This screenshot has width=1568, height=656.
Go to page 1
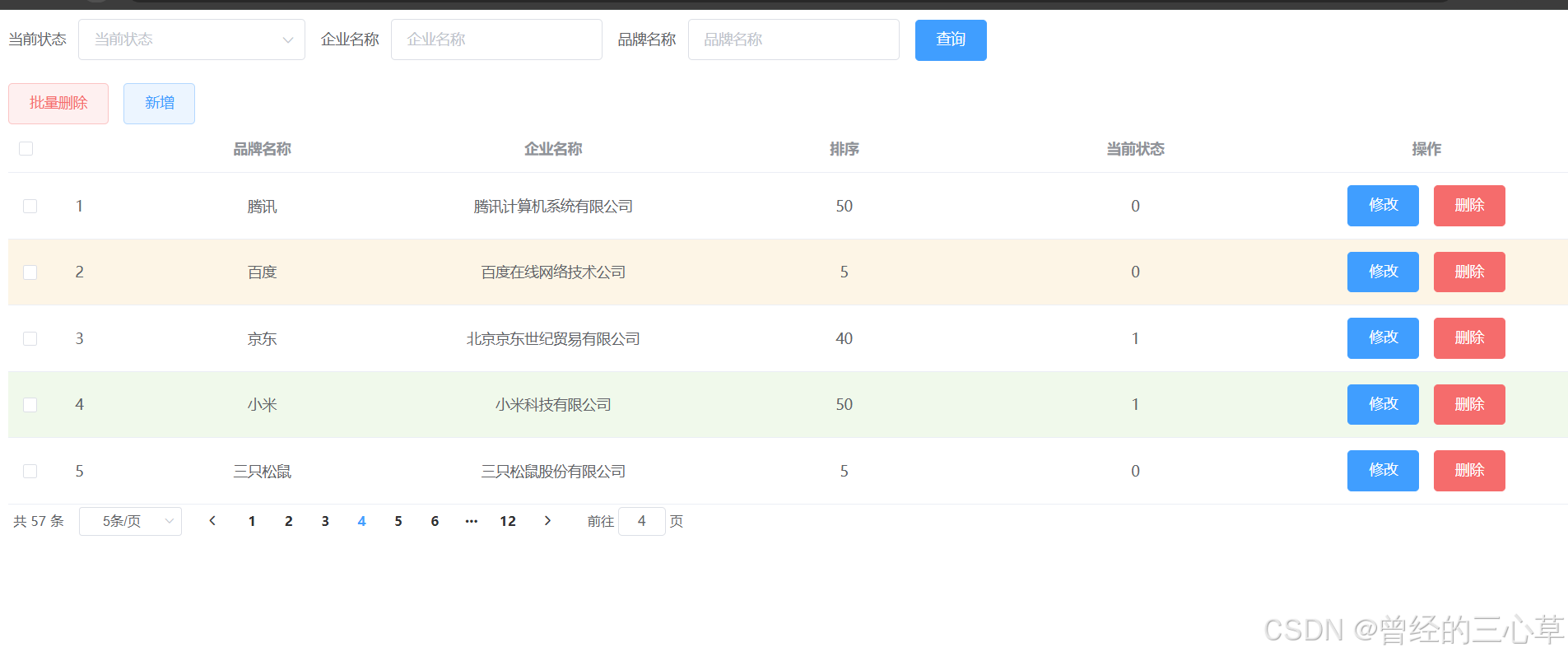252,521
